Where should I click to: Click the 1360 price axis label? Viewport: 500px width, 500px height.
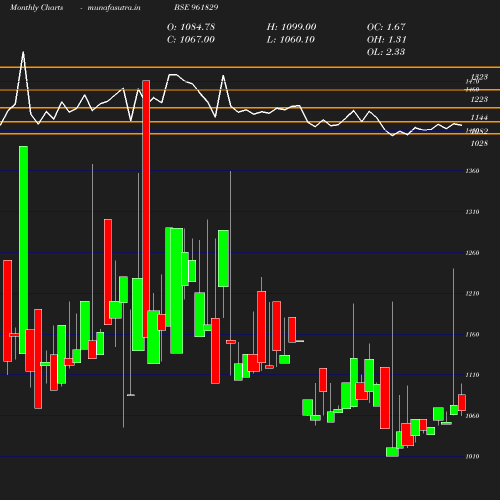472,171
